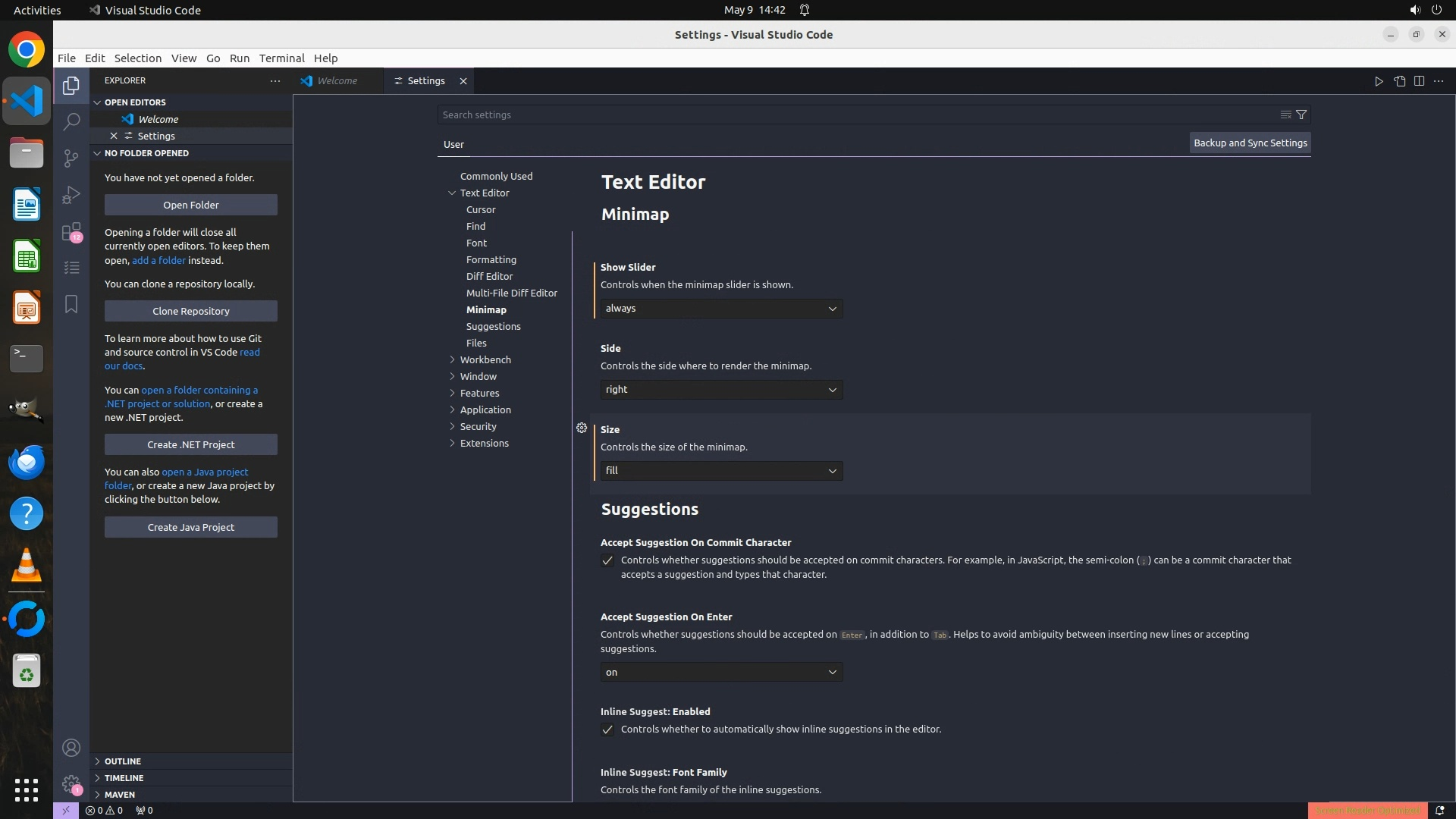Screen dimensions: 1456x819
Task: Click gear icon beside Size setting
Action: pos(582,428)
